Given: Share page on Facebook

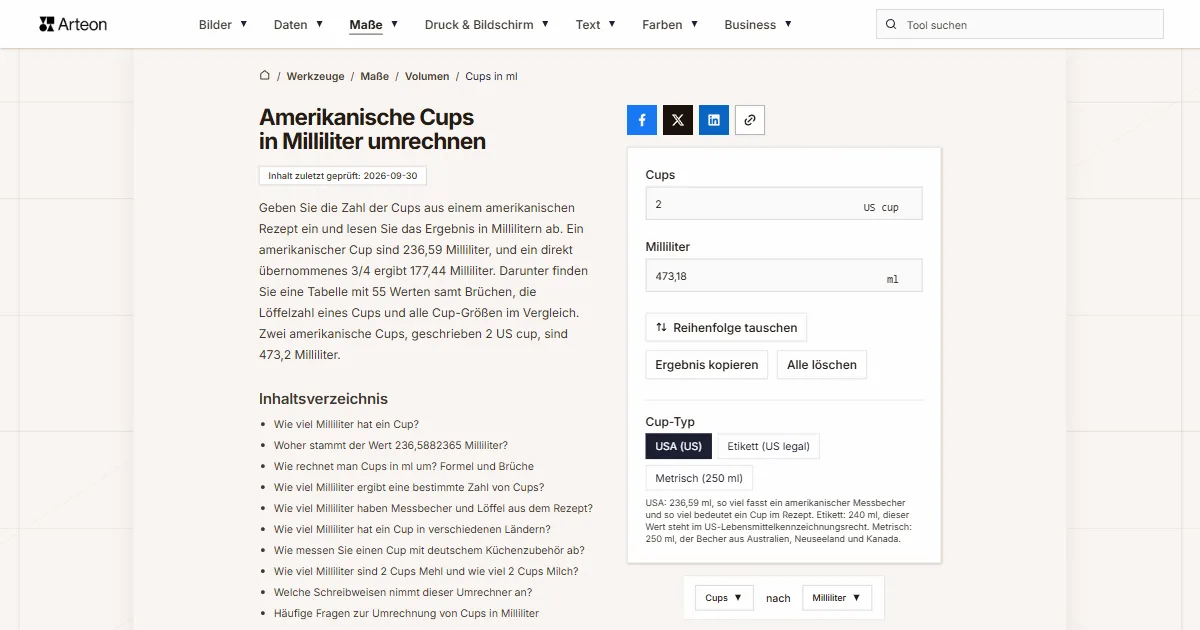Looking at the screenshot, I should tap(642, 120).
